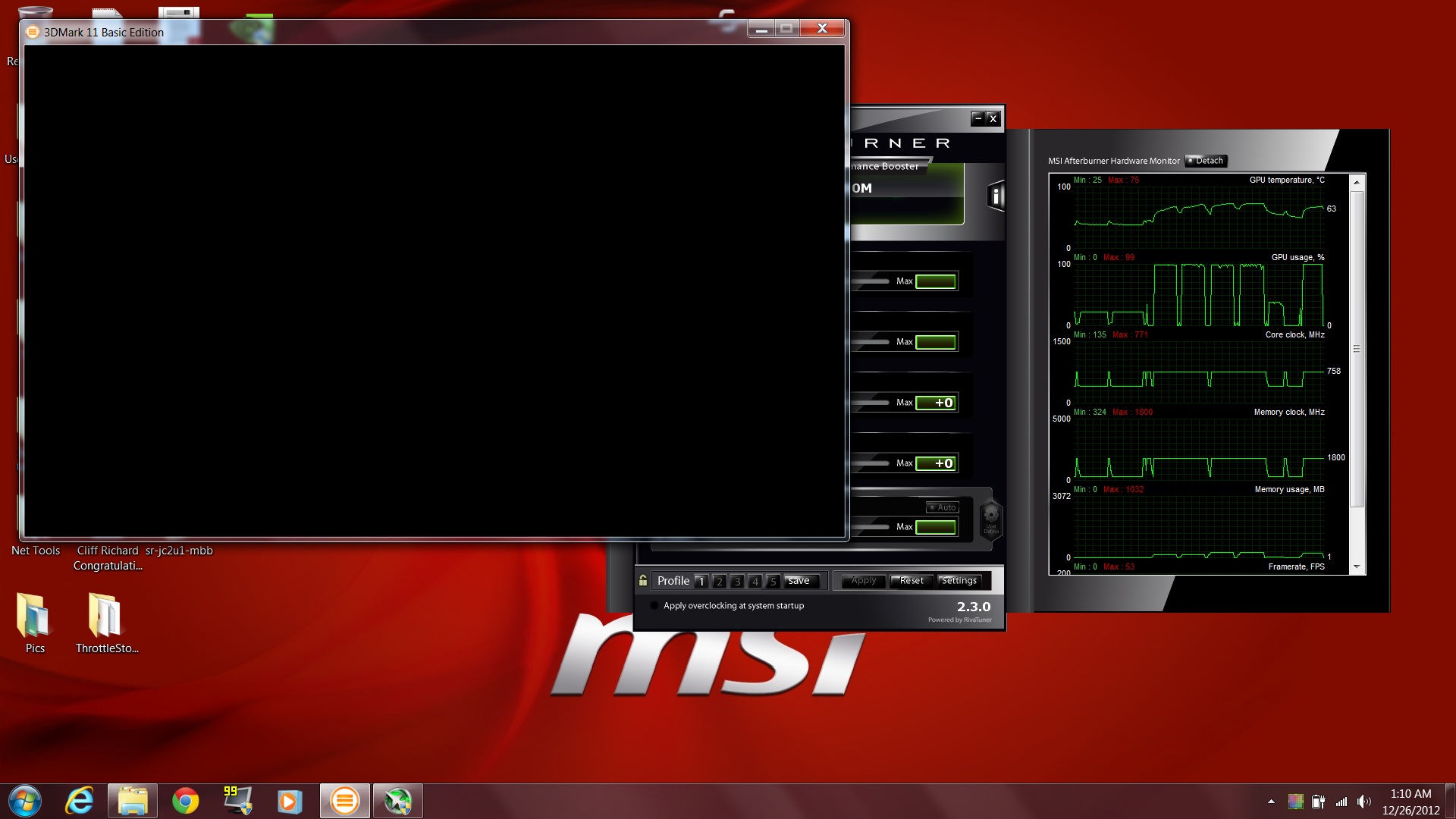Image resolution: width=1456 pixels, height=819 pixels.
Task: Select Afterburner profile slot 2
Action: [x=719, y=582]
